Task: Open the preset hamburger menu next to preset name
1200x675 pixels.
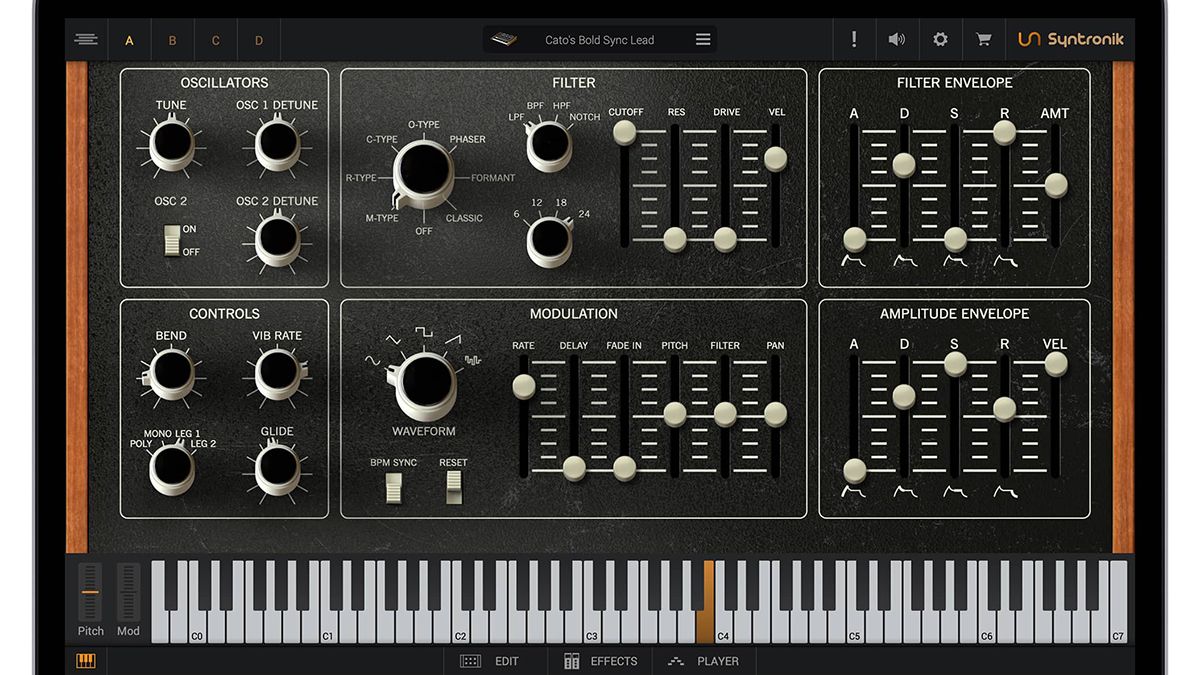Action: (x=703, y=38)
